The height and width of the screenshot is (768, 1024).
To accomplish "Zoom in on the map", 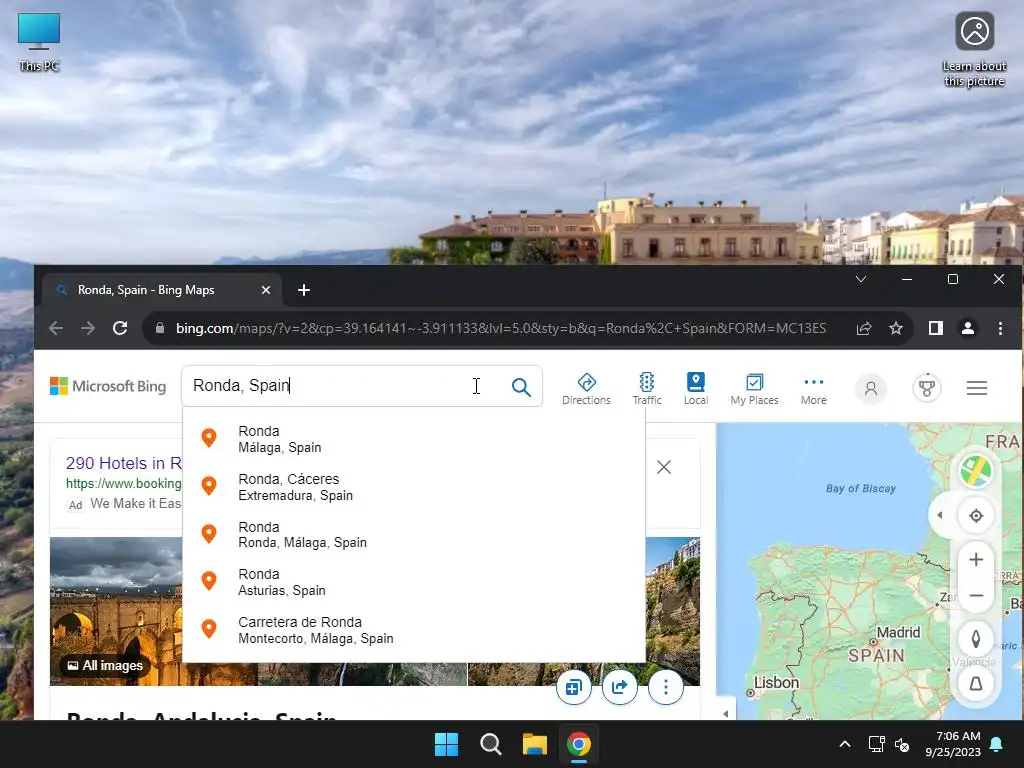I will [976, 560].
